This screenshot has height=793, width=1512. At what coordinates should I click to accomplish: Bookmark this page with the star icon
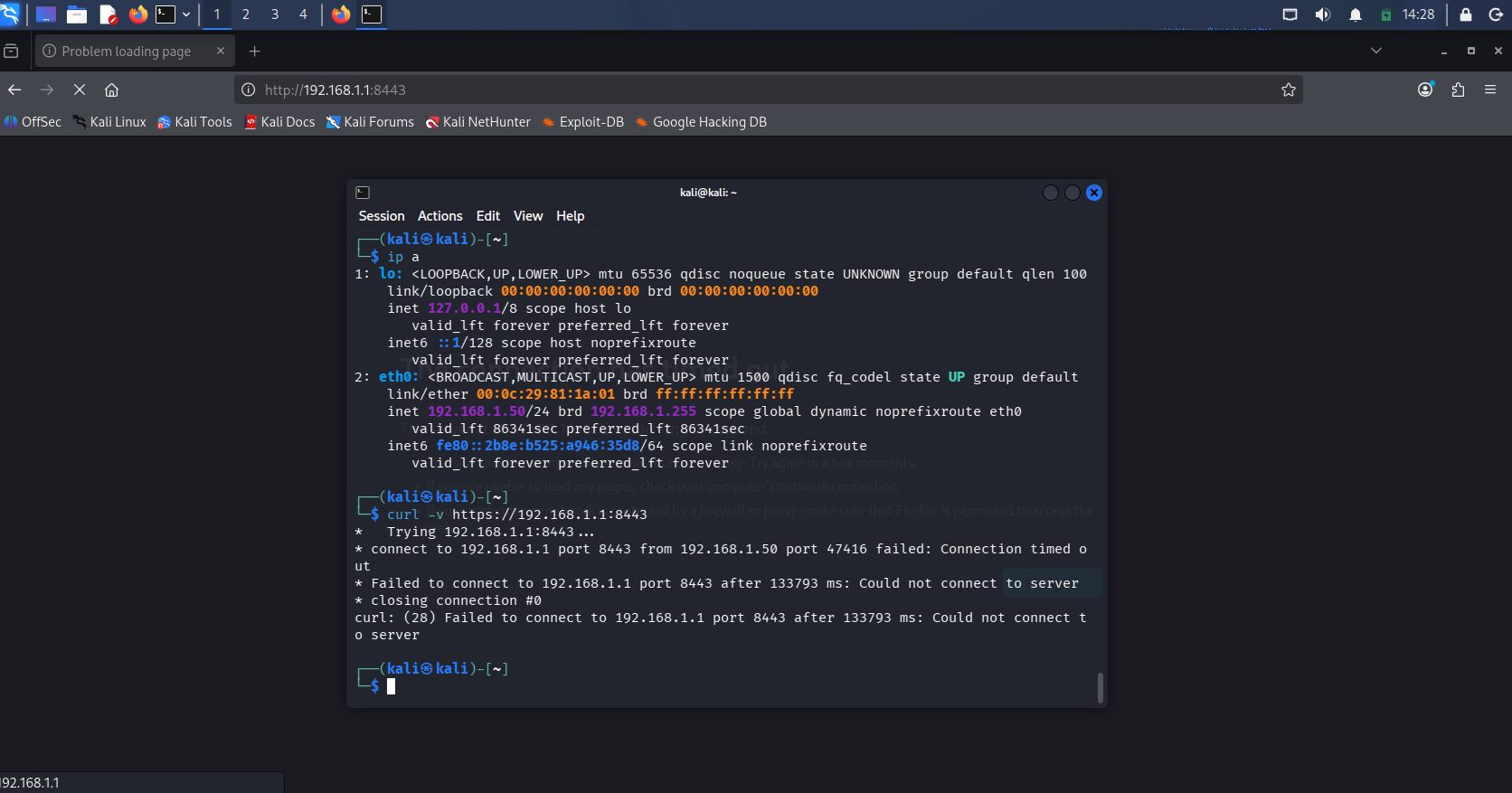point(1289,90)
